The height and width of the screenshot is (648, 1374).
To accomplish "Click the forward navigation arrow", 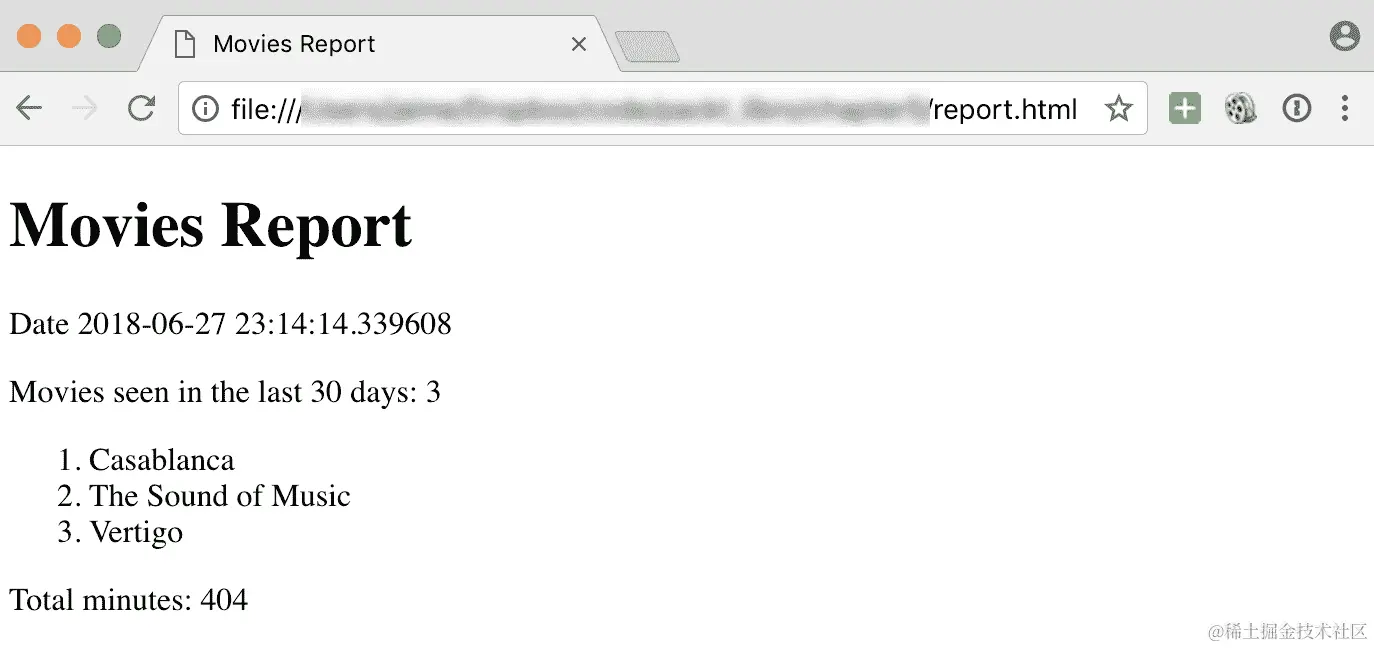I will (x=85, y=108).
